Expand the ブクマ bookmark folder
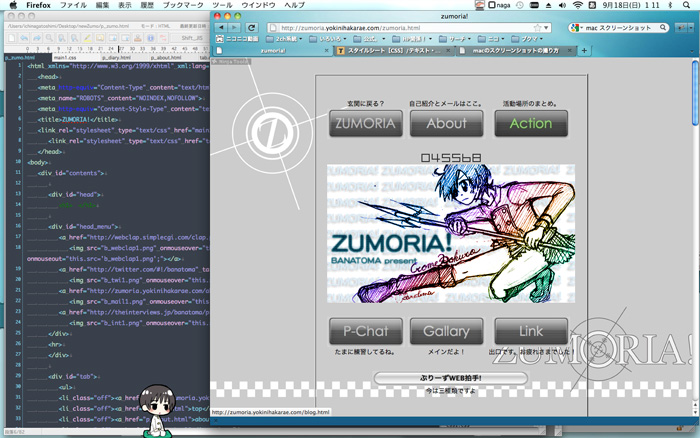 pyautogui.click(x=527, y=39)
